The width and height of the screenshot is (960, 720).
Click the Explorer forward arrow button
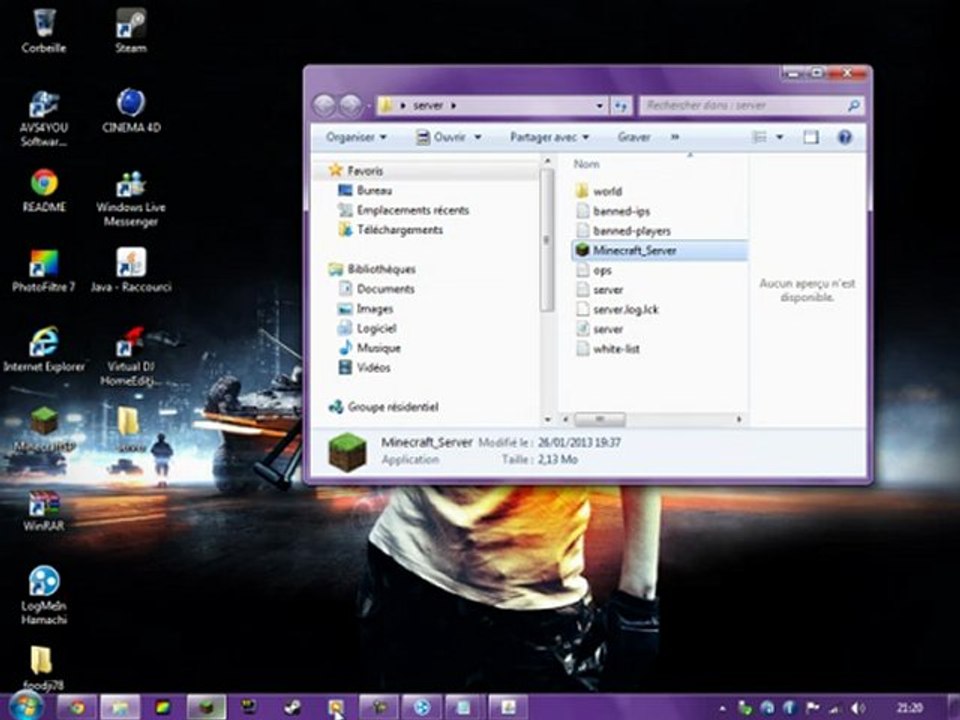pos(350,105)
